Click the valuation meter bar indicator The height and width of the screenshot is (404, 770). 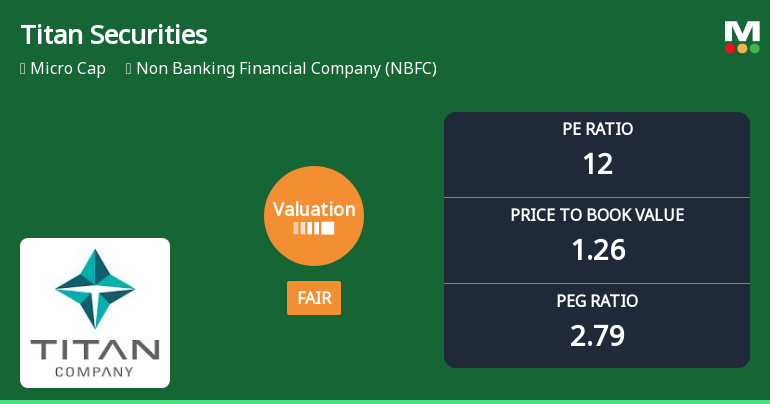(314, 228)
